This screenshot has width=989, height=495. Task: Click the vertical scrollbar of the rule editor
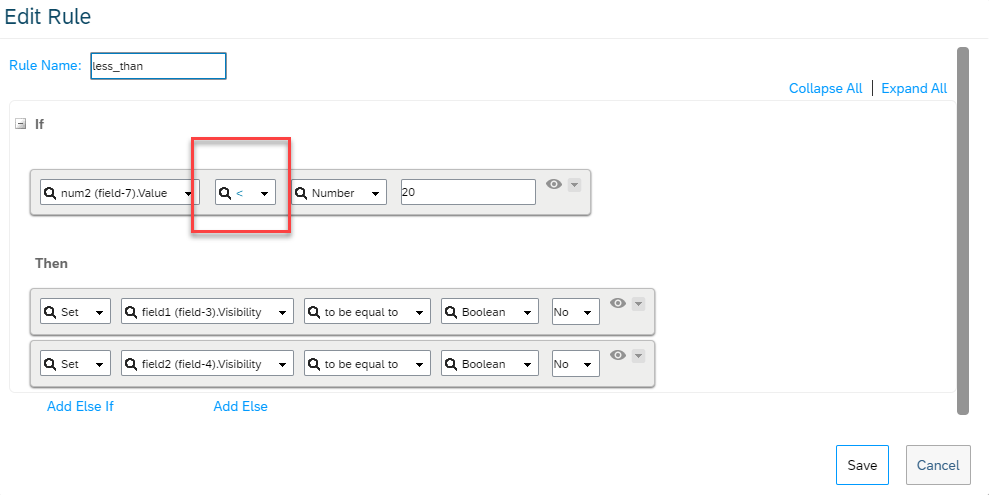[963, 230]
